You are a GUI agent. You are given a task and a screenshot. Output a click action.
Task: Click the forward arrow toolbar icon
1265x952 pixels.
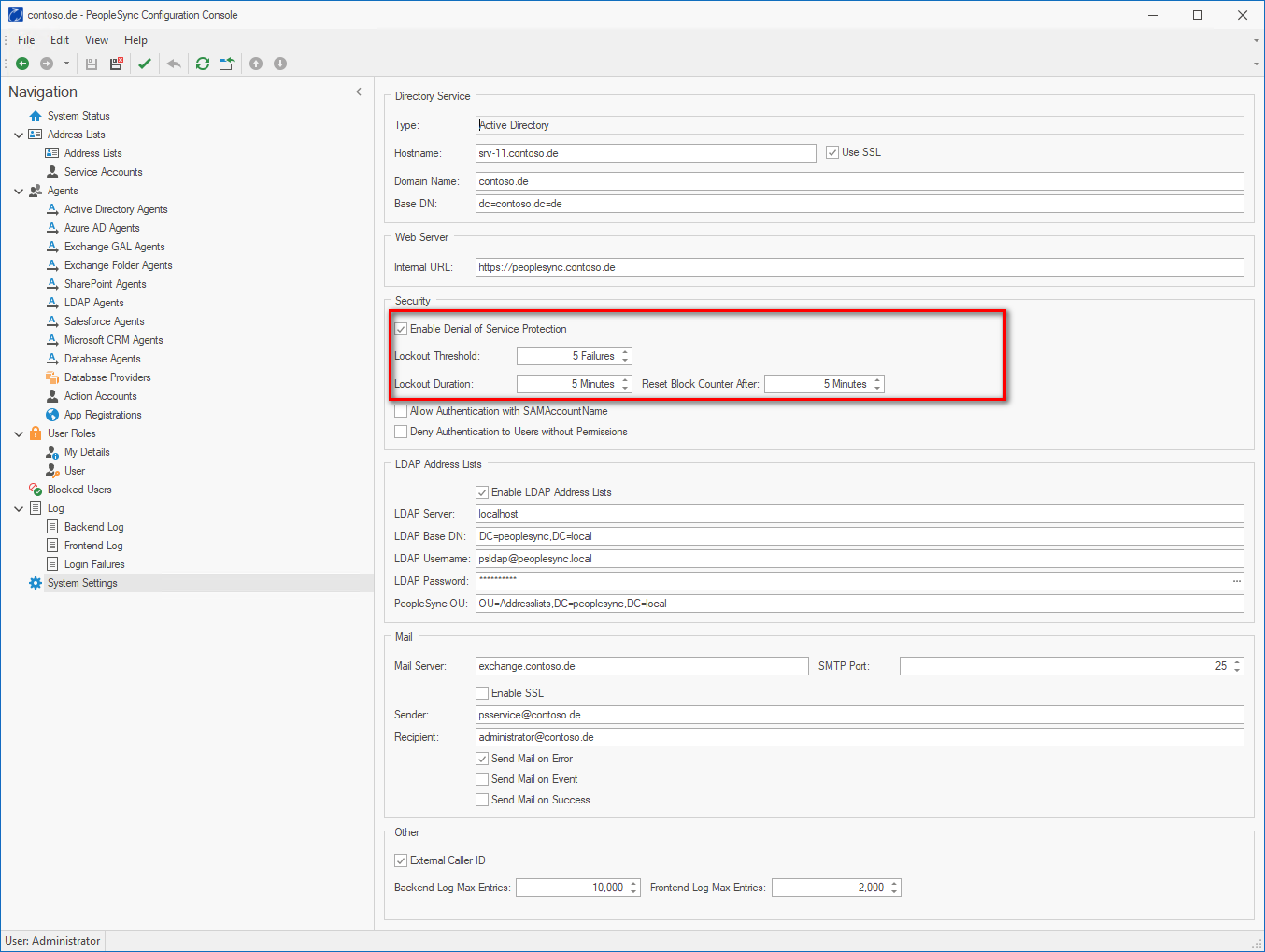(47, 64)
